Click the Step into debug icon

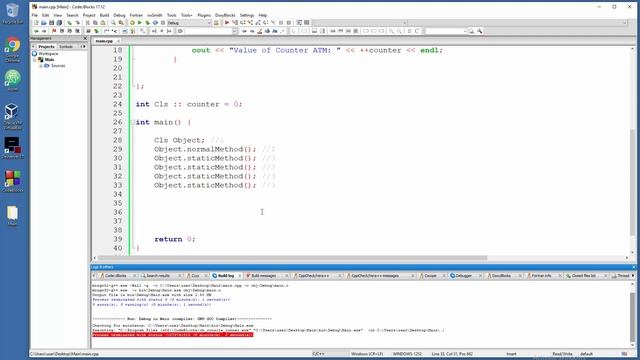(x=250, y=23)
